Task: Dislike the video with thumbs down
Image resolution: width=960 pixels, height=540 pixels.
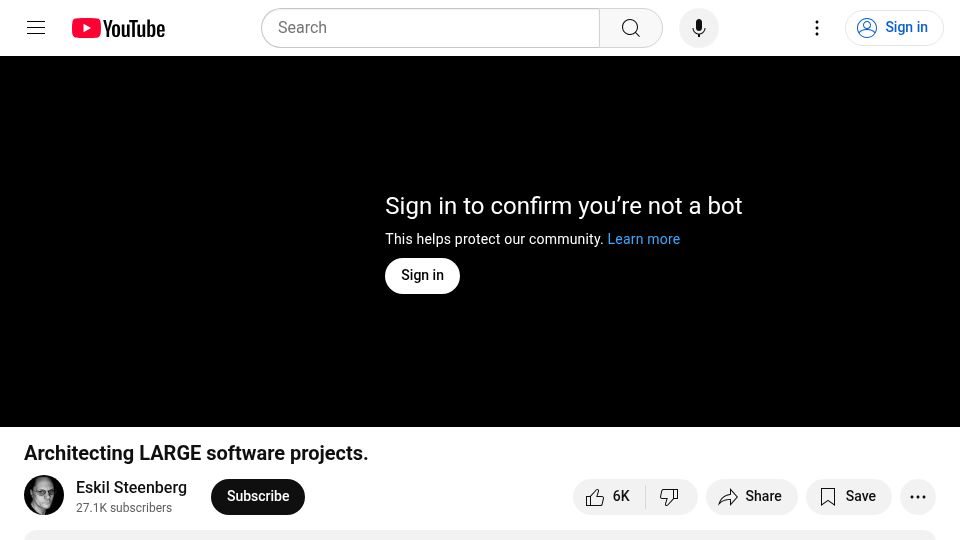Action: pos(671,497)
